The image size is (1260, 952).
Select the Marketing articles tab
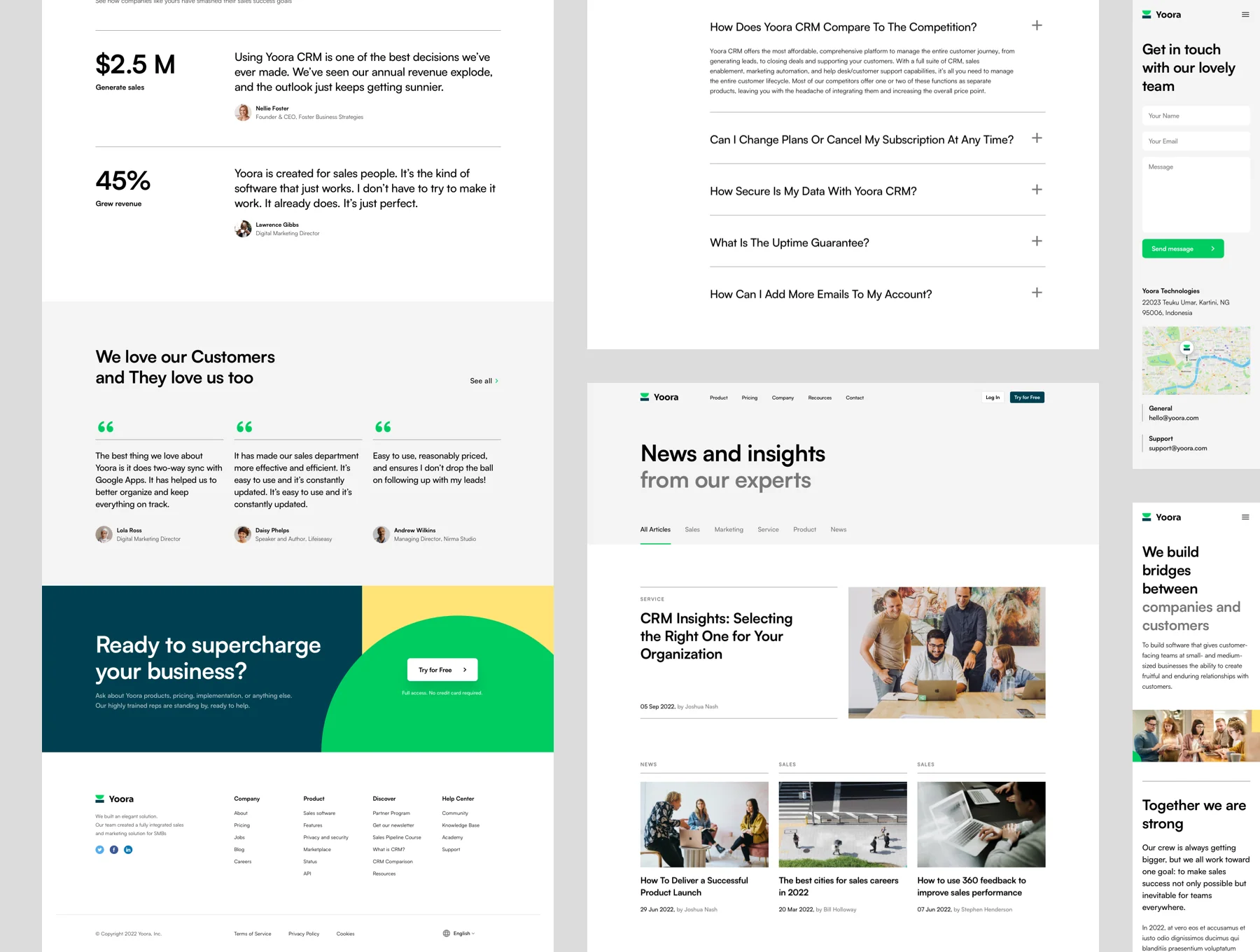(729, 529)
